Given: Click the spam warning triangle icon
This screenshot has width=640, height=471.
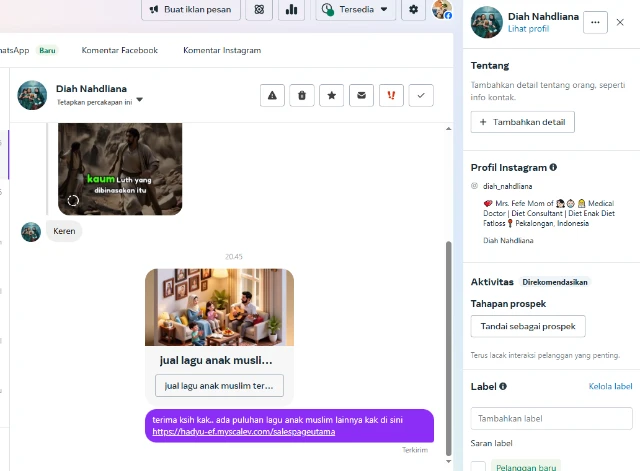Looking at the screenshot, I should tap(272, 95).
